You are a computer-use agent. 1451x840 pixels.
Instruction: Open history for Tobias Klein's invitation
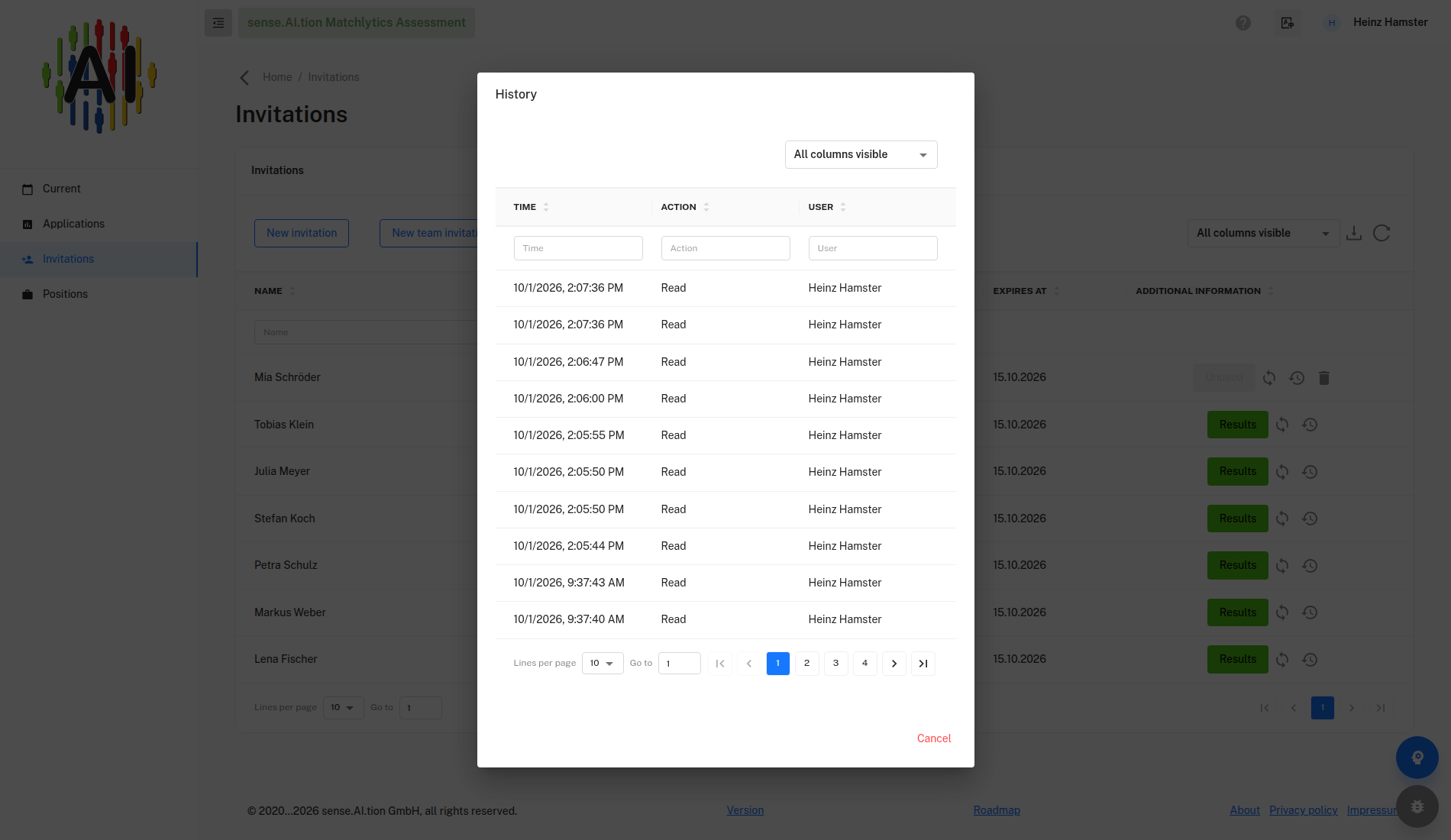point(1310,425)
